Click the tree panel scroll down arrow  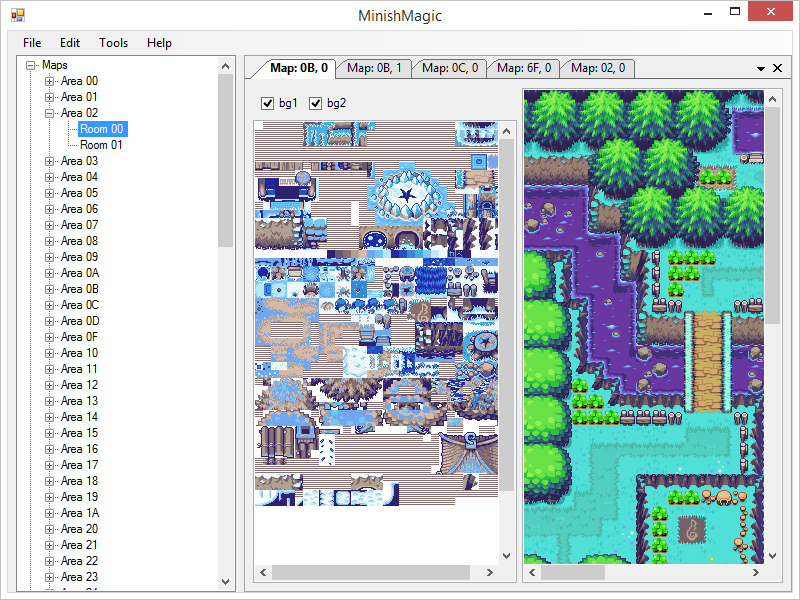226,582
